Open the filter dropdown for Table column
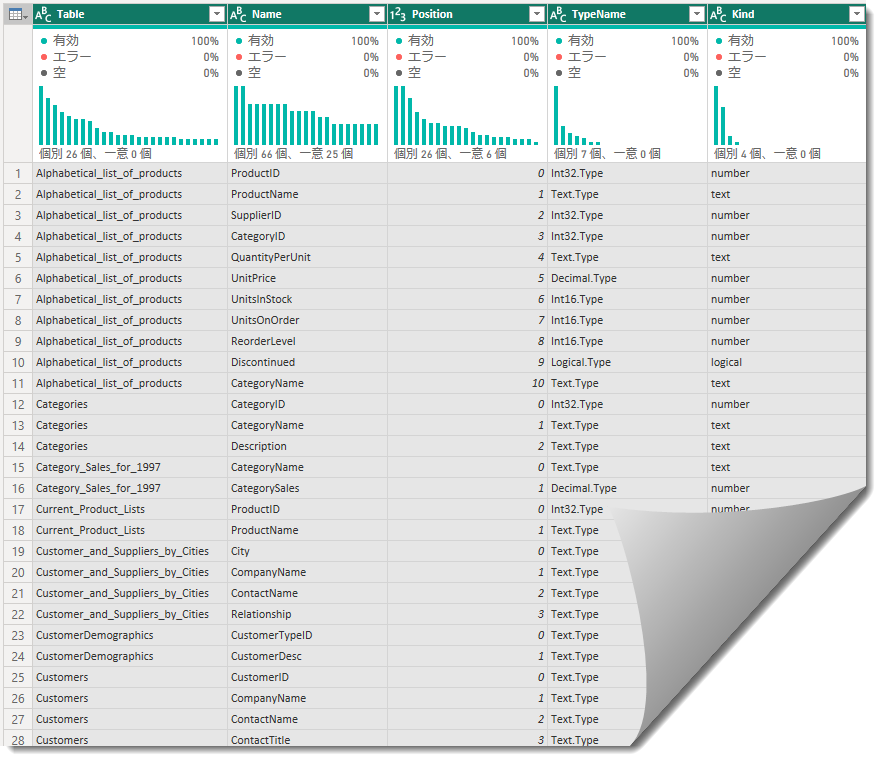 tap(217, 15)
